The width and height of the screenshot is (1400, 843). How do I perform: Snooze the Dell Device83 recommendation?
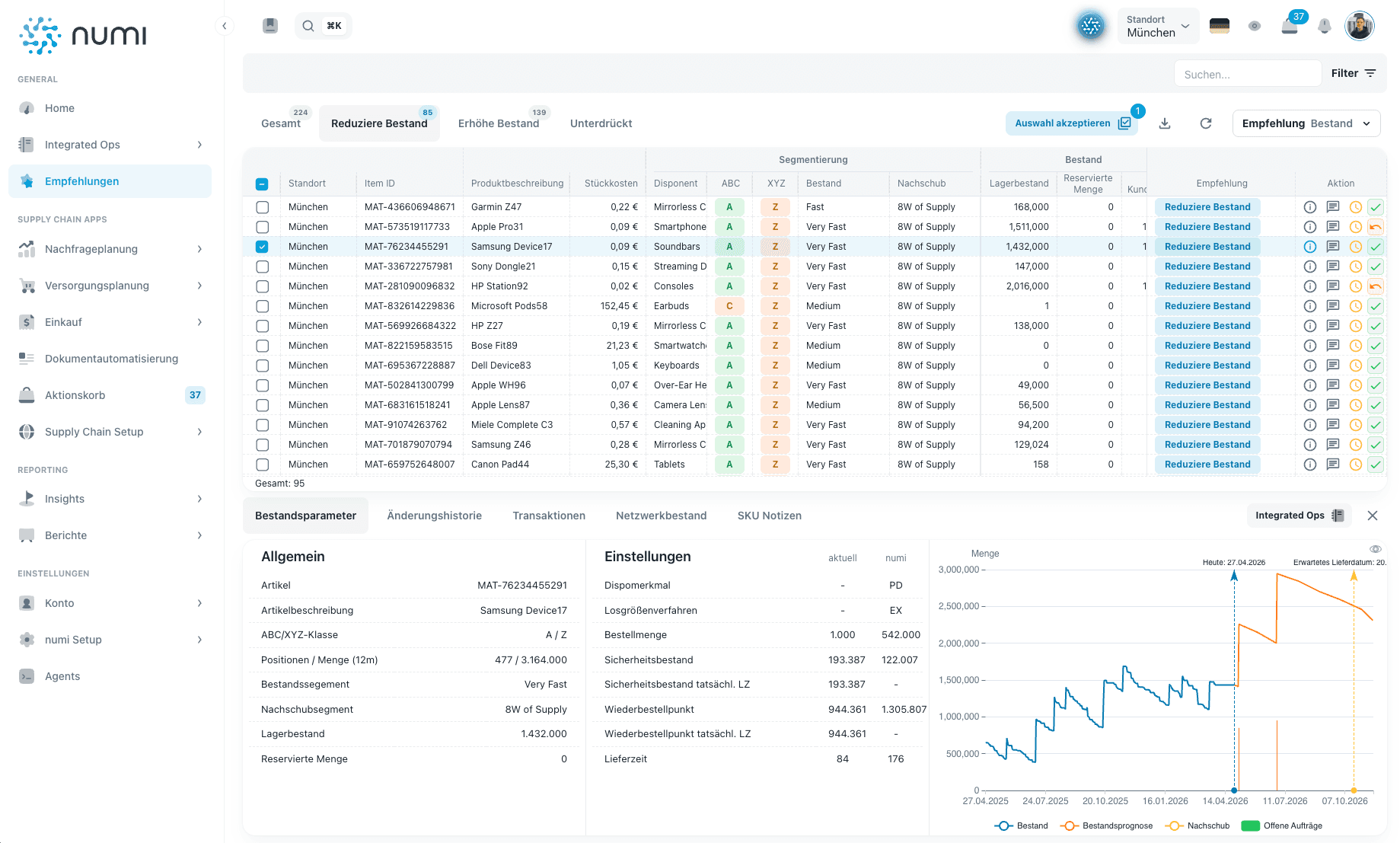click(1356, 366)
